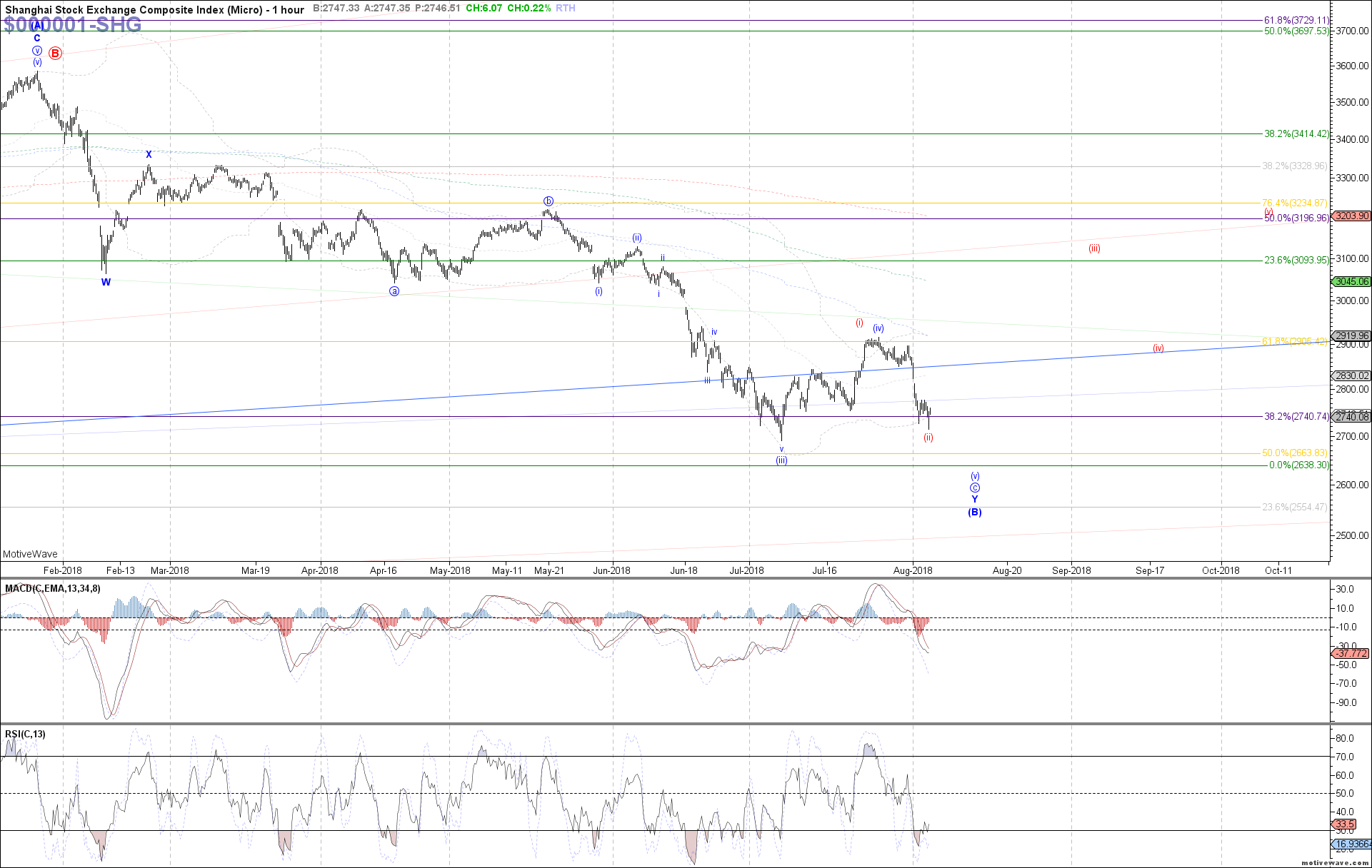The width and height of the screenshot is (1372, 868).
Task: Select the 'RSI(C,13)' study label
Action: [x=25, y=734]
